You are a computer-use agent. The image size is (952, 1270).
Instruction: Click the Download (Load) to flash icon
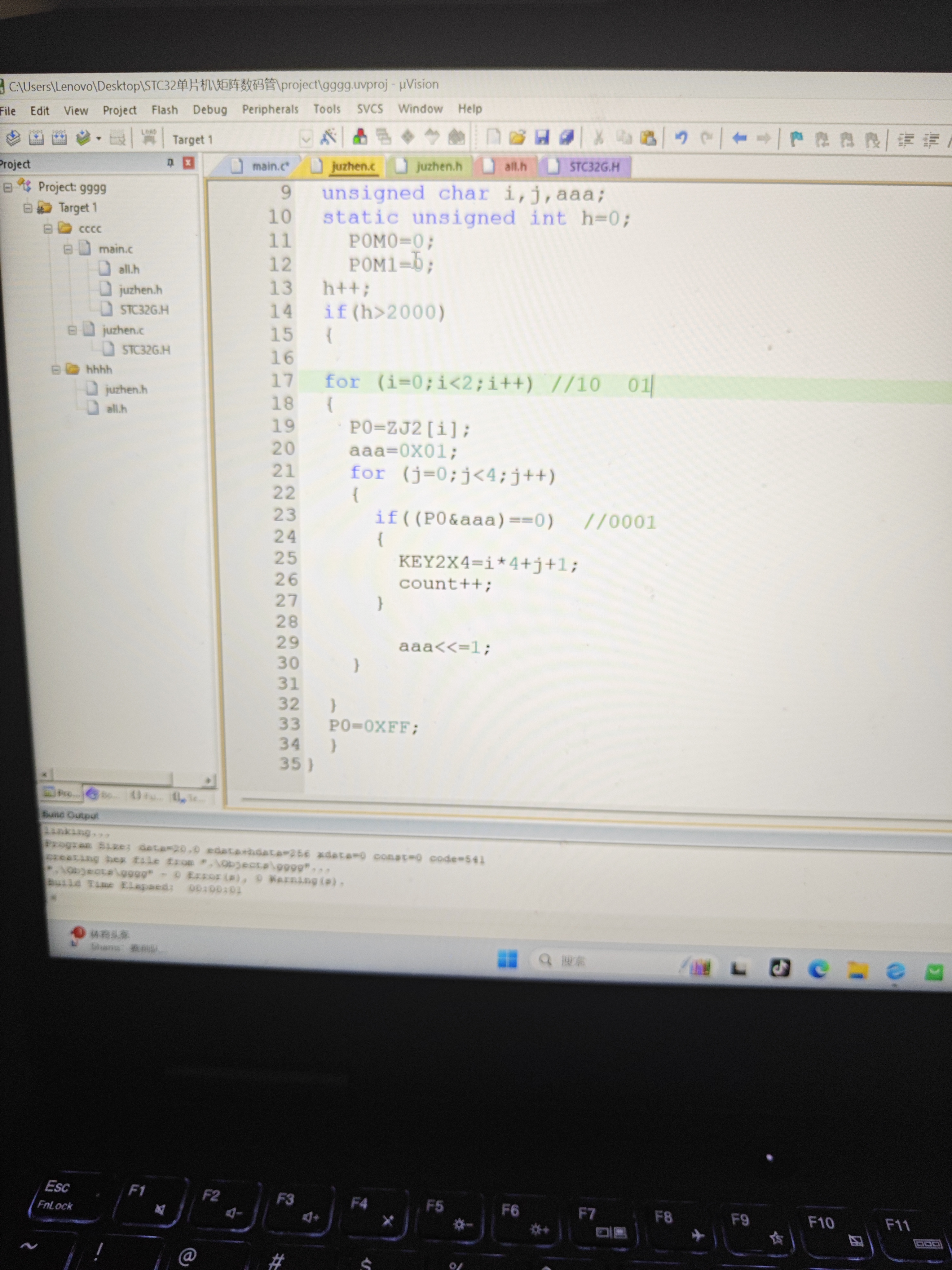point(149,138)
